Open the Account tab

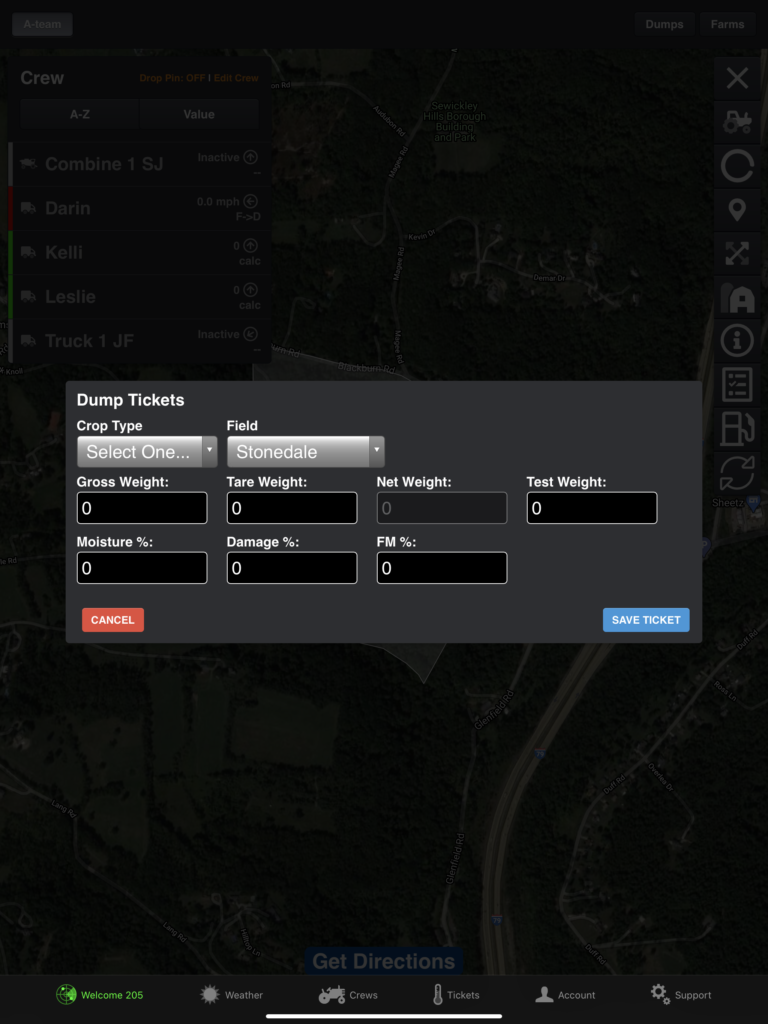click(565, 995)
